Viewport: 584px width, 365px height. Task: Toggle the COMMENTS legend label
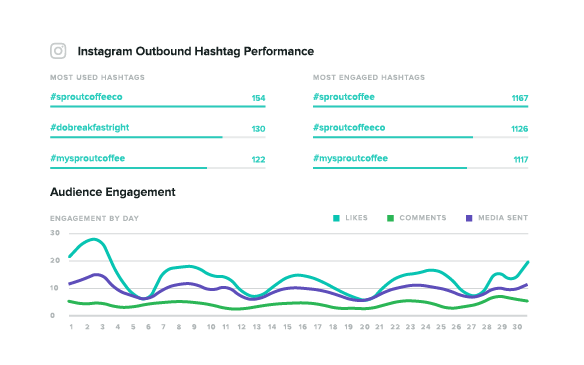pyautogui.click(x=423, y=218)
